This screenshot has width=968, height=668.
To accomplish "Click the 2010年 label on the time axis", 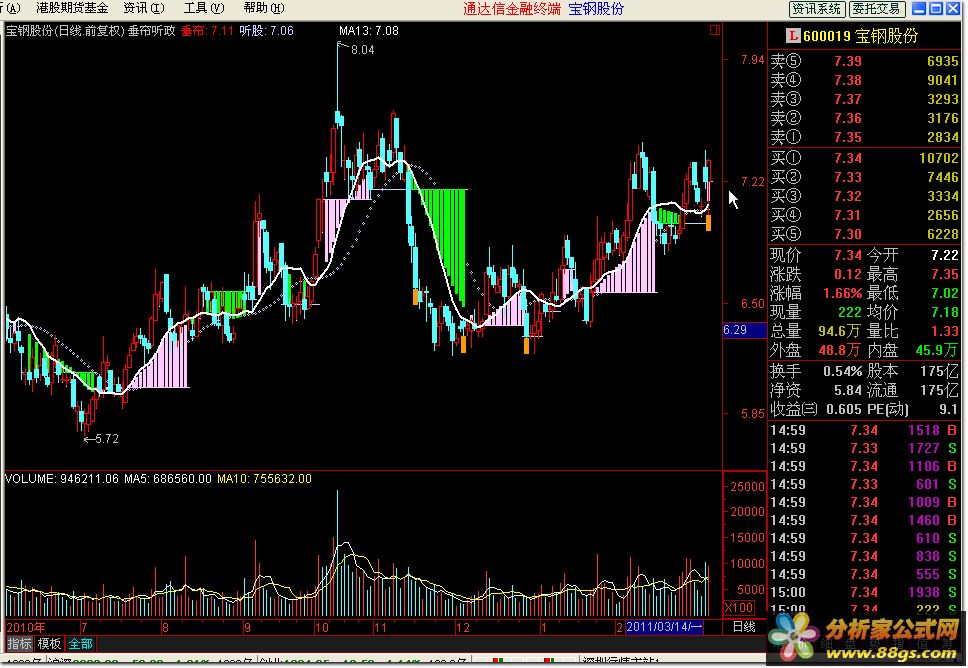I will 25,627.
